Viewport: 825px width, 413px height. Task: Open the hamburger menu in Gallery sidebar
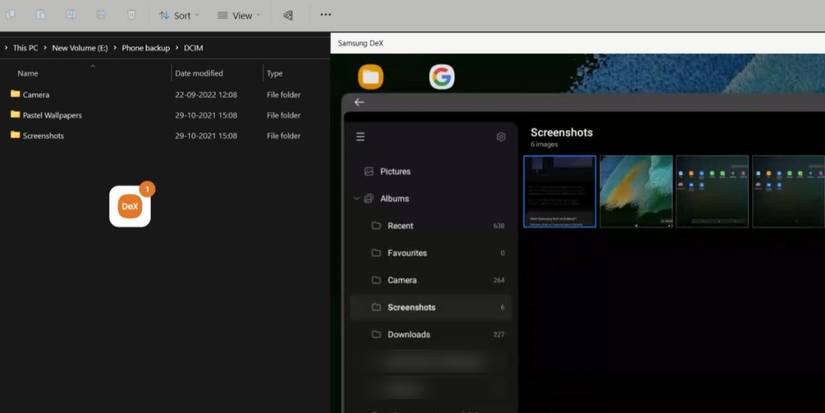pyautogui.click(x=360, y=137)
